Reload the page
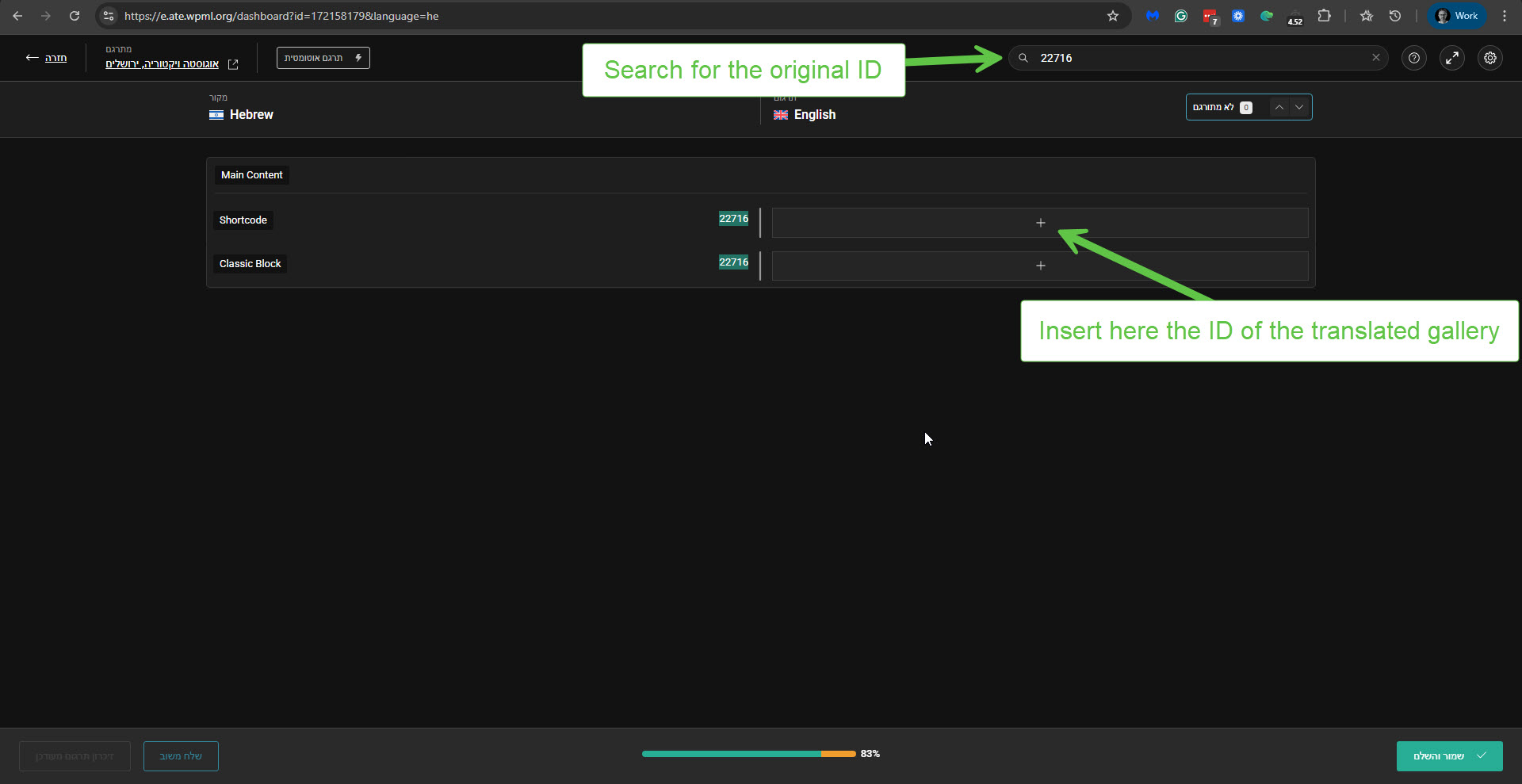Screen dimensions: 1522x784 (x=75, y=16)
